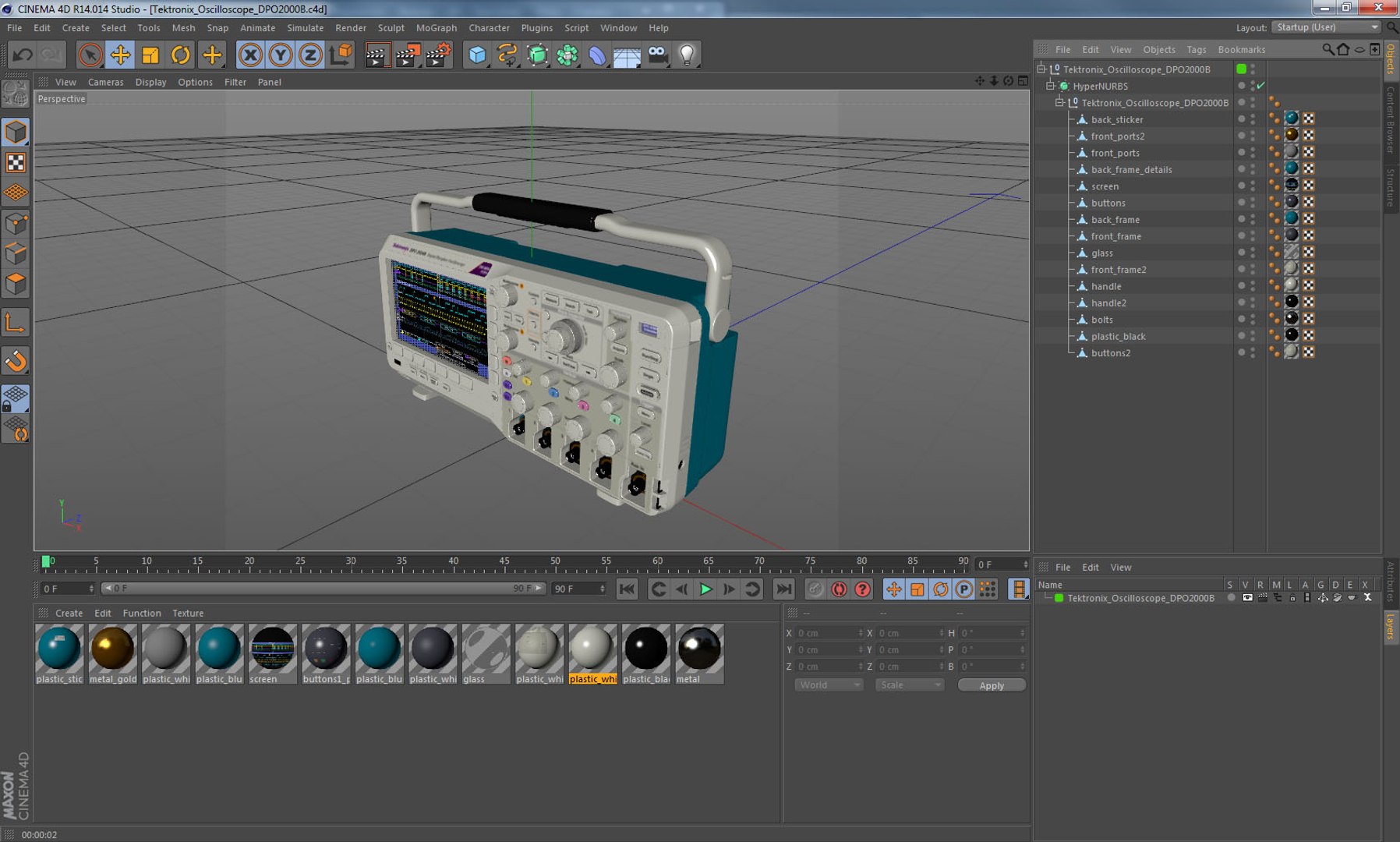Click the Undo arrow icon
Screen dimensions: 1400x842
point(23,55)
